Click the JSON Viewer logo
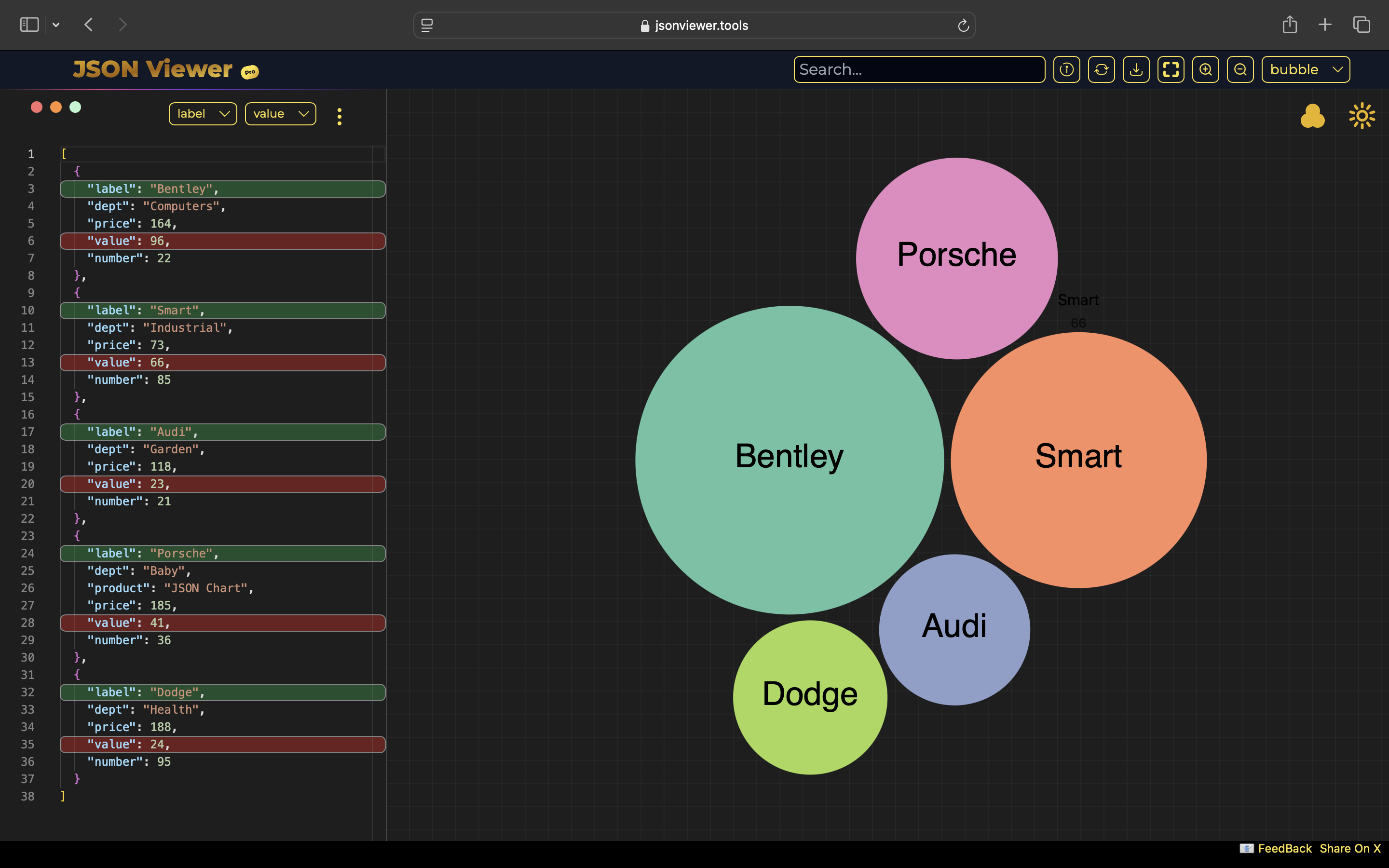Image resolution: width=1389 pixels, height=868 pixels. 153,69
